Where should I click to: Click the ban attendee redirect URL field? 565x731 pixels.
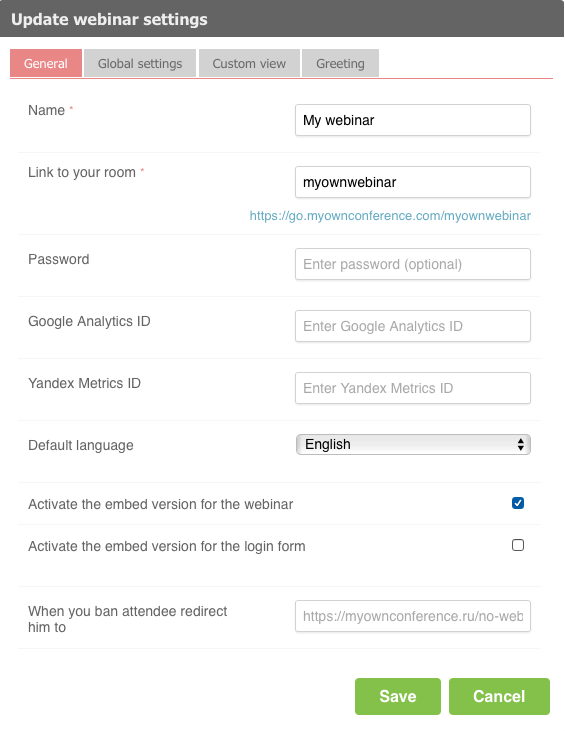[413, 616]
